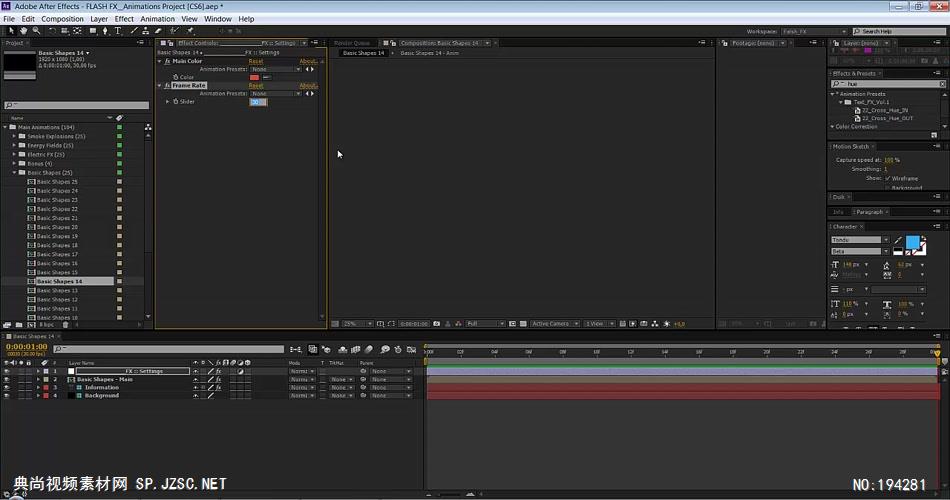Toggle the stopwatch for Color property

coord(176,77)
